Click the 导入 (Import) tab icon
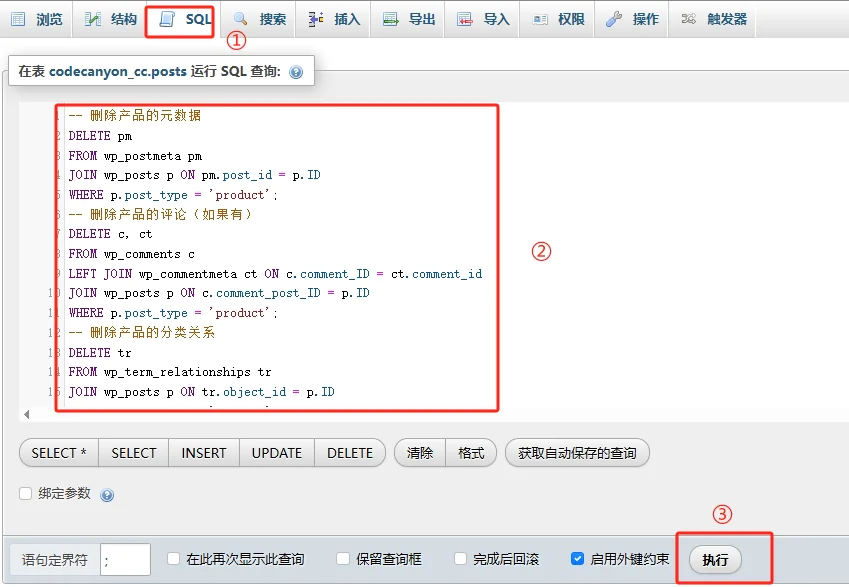The width and height of the screenshot is (849, 587). click(464, 19)
